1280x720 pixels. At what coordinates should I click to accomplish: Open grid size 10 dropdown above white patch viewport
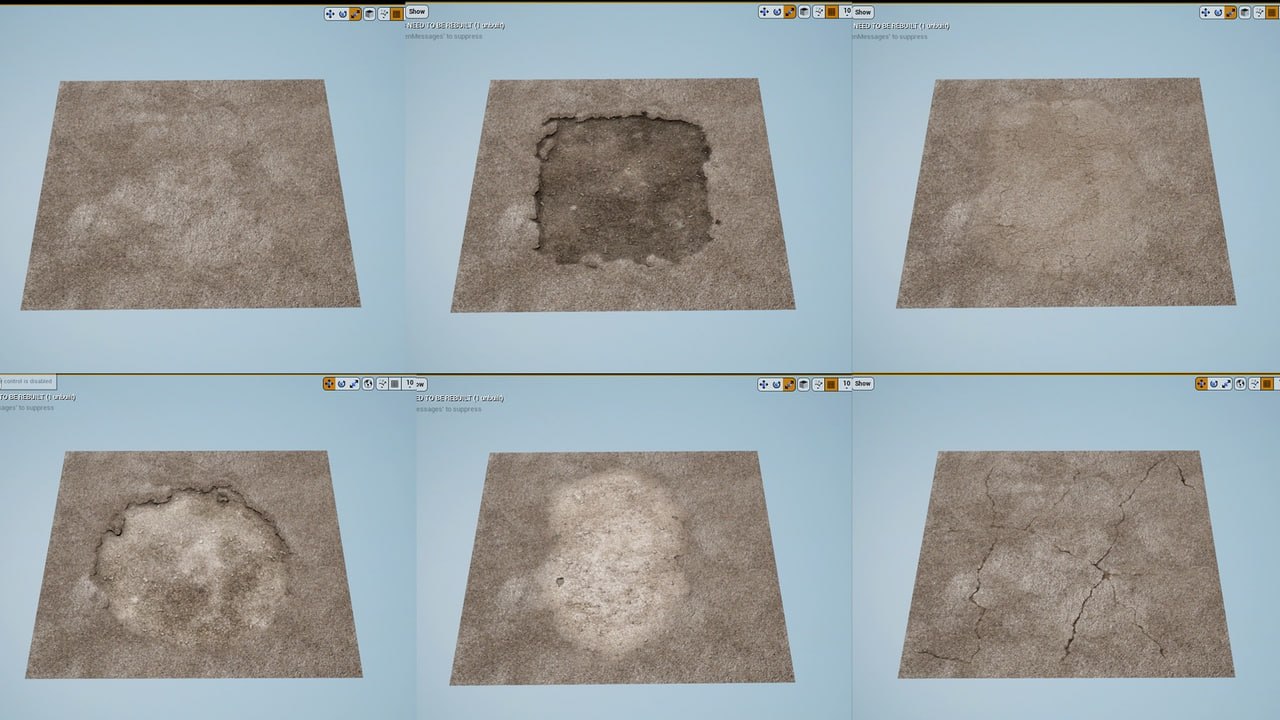[x=847, y=383]
